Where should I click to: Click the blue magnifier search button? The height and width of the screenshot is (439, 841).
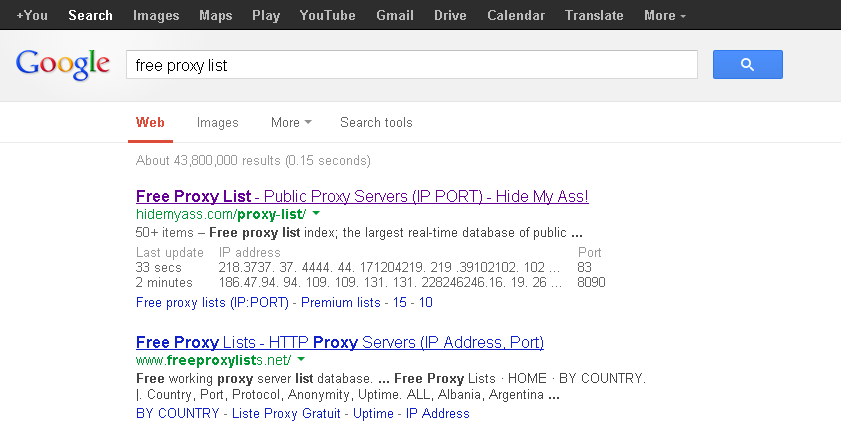[x=747, y=64]
